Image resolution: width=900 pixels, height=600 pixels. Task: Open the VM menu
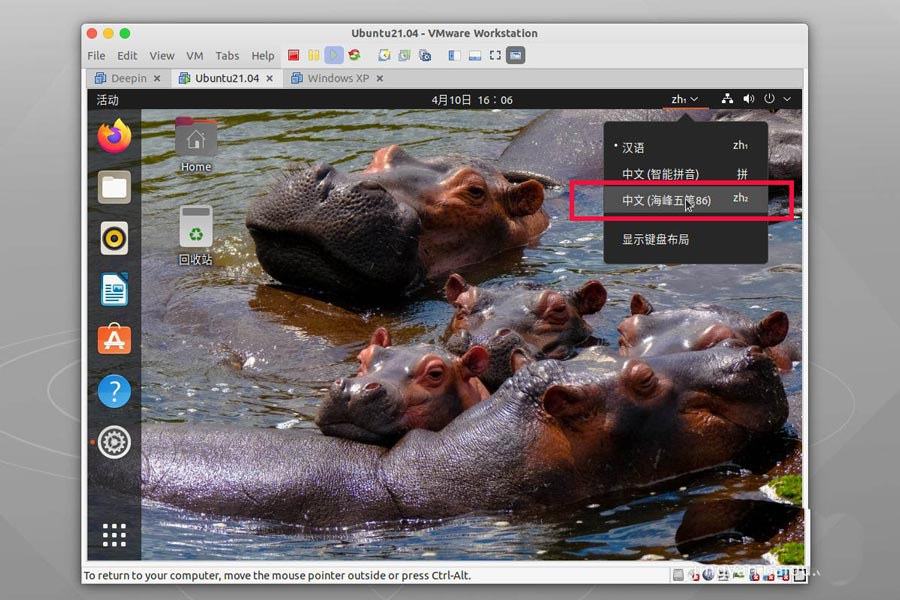click(194, 55)
